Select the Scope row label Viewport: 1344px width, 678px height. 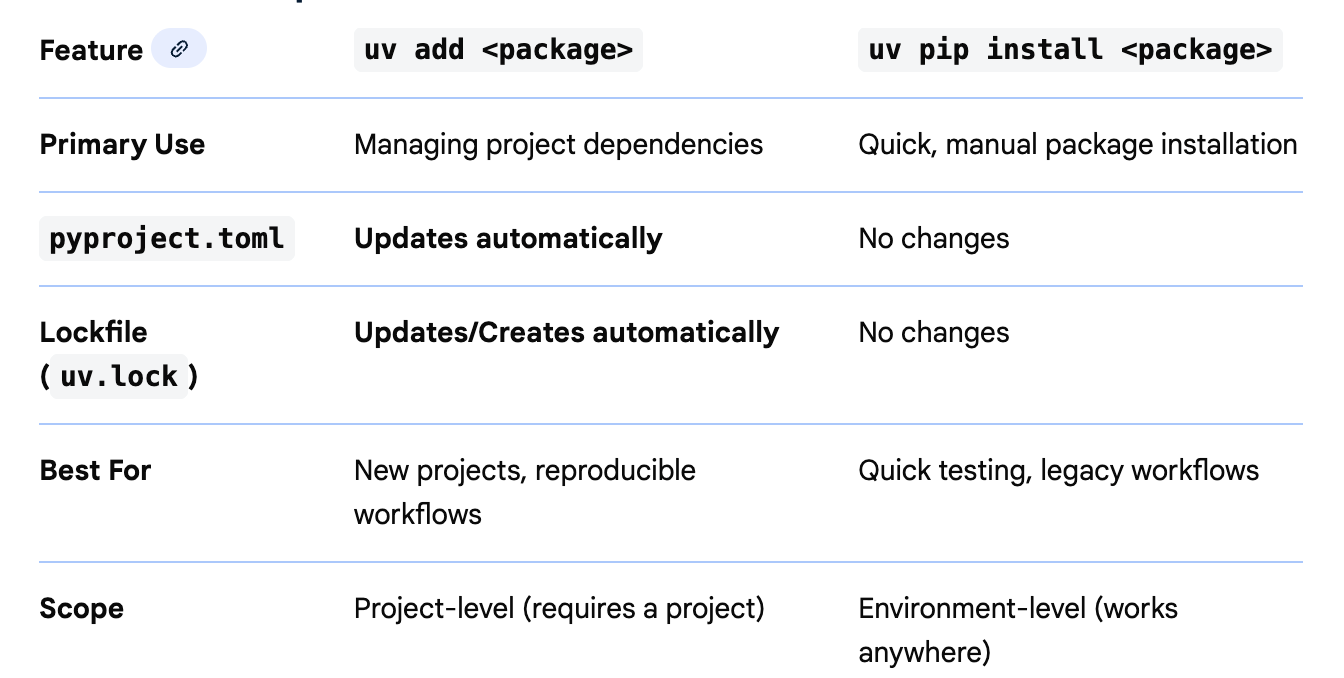82,608
